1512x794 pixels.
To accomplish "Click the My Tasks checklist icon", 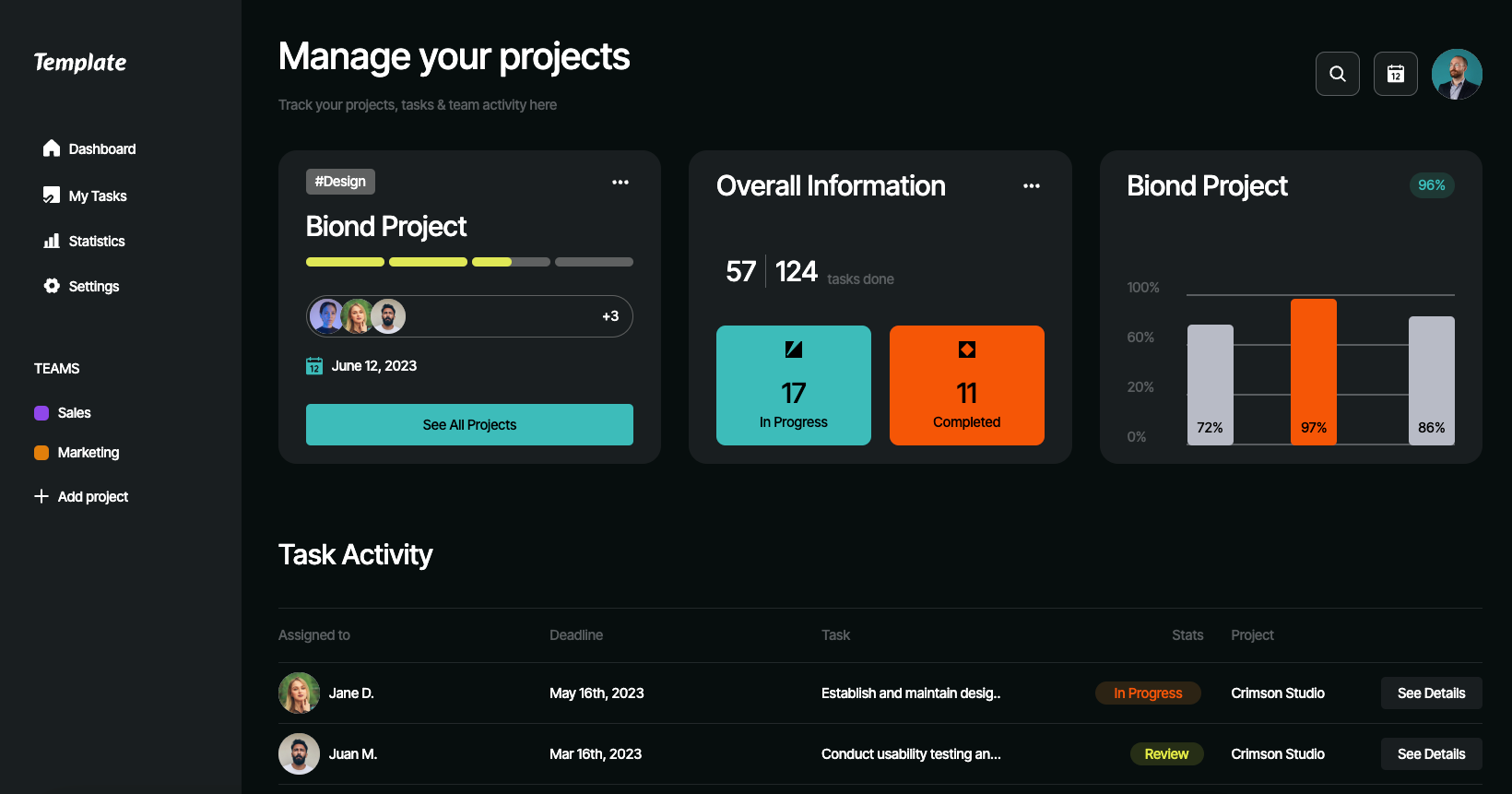I will tap(52, 196).
